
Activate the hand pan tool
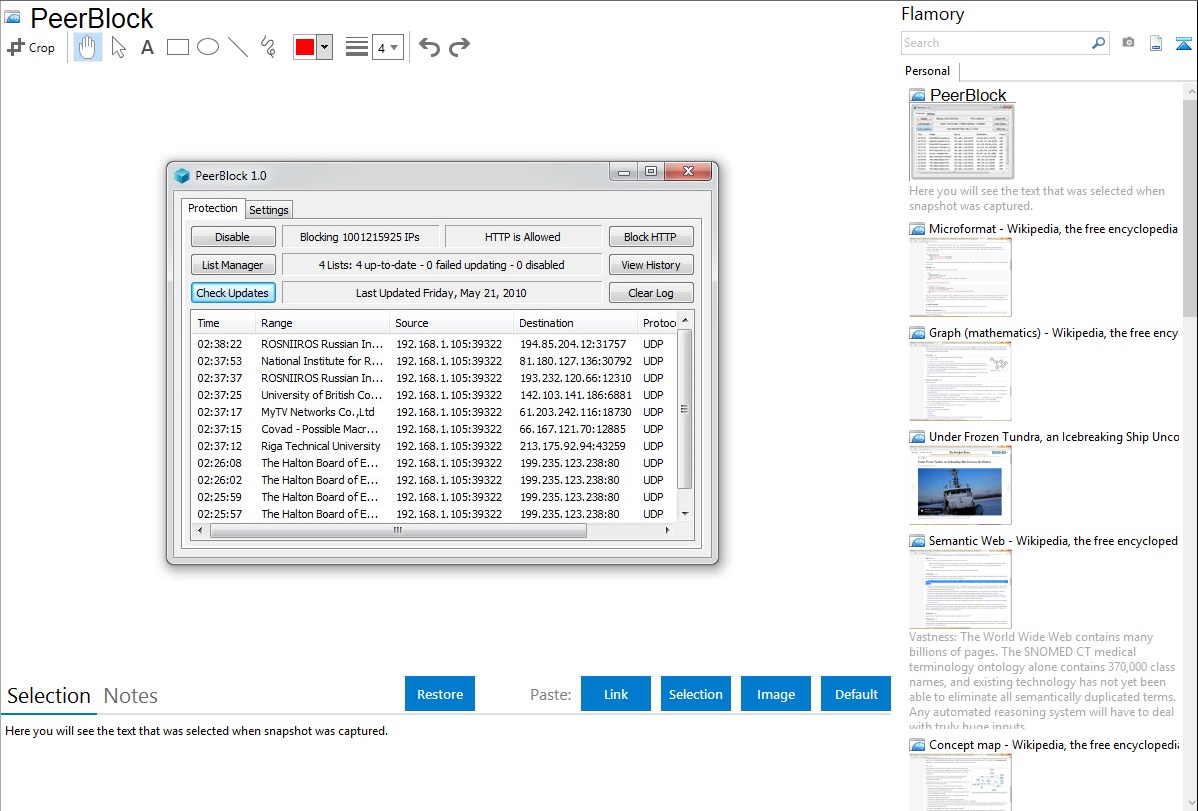click(x=88, y=47)
